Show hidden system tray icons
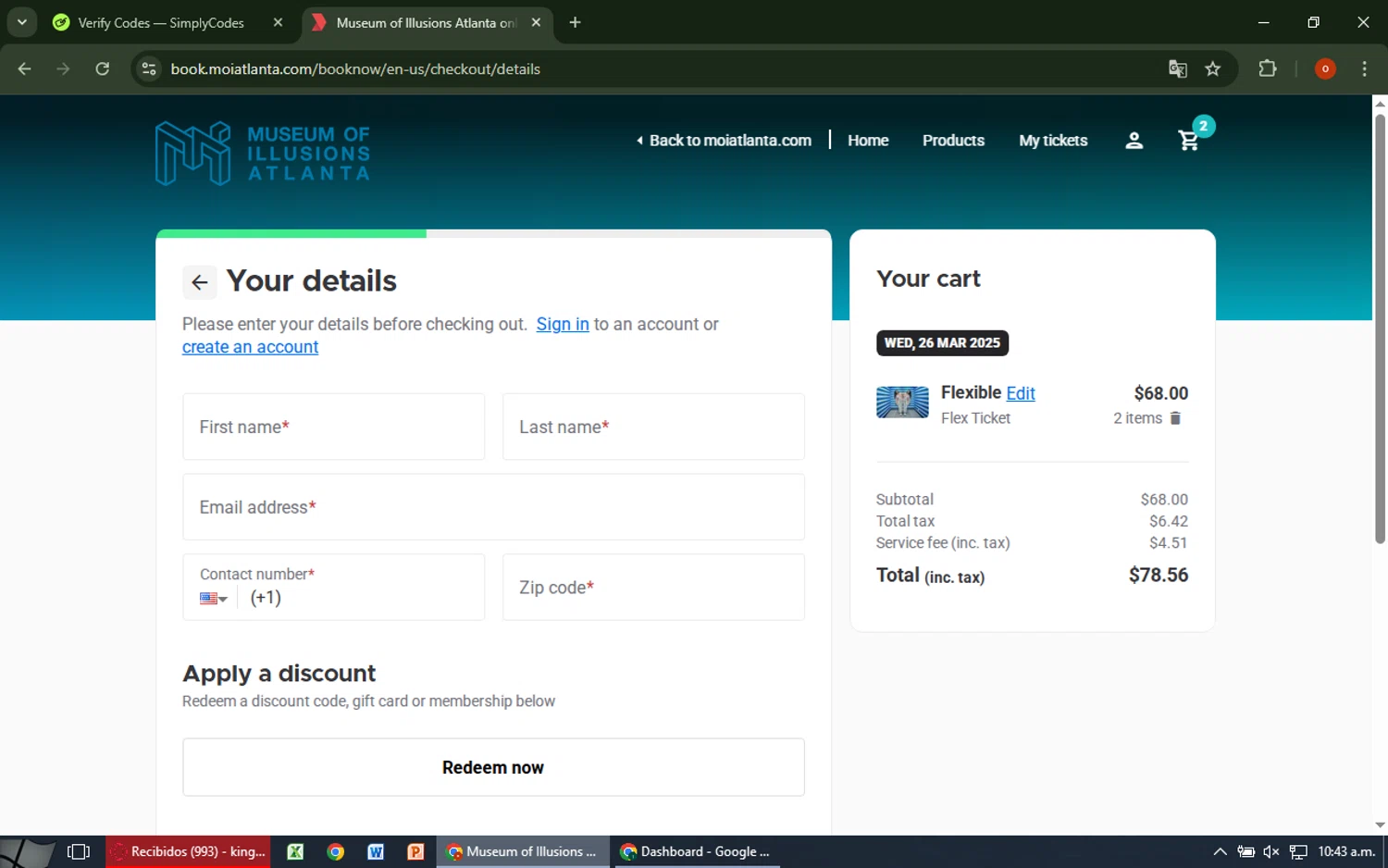Viewport: 1388px width, 868px height. [1220, 851]
